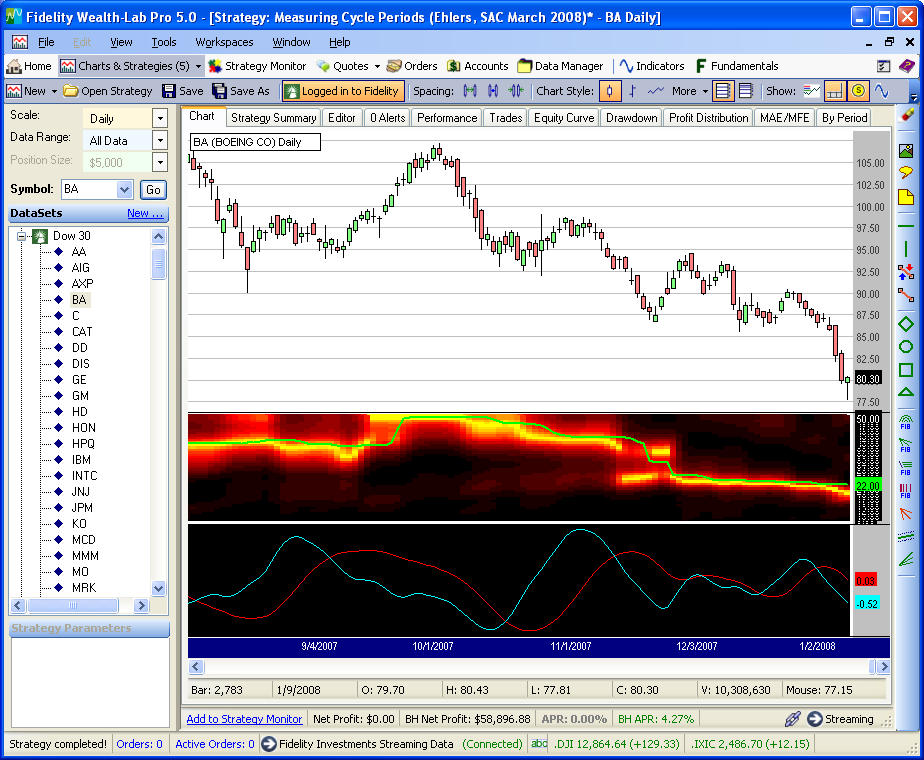The height and width of the screenshot is (760, 924).
Task: Toggle Streaming mode in status bar
Action: (839, 719)
